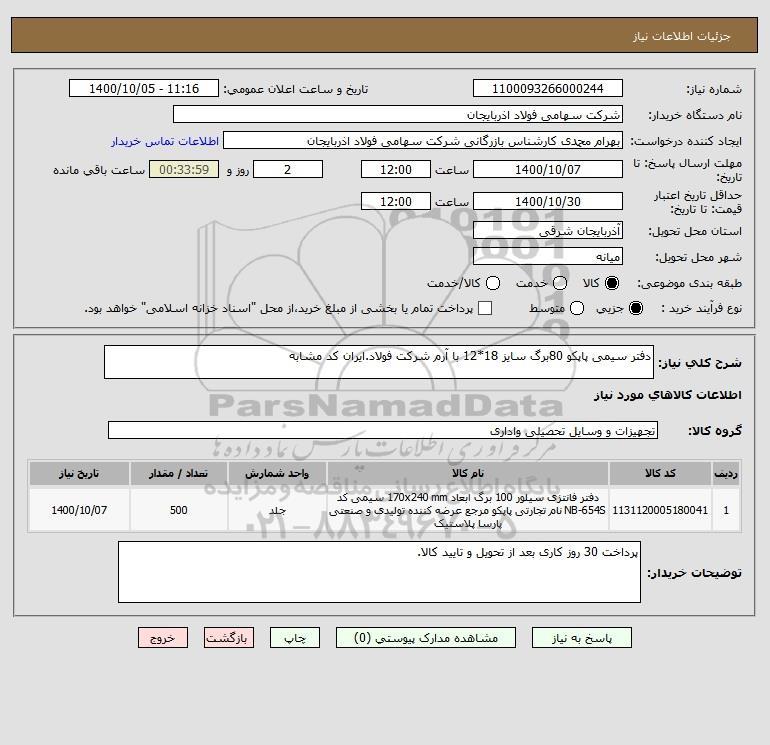Select the متوسط purchase type radio
This screenshot has width=770, height=745.
click(577, 308)
